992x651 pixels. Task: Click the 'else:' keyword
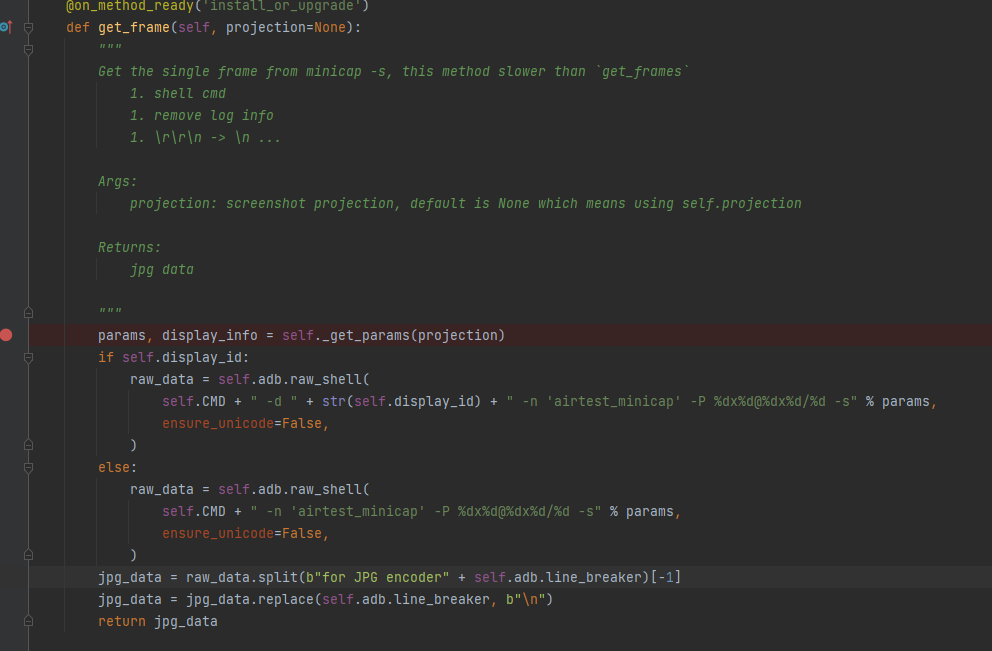click(118, 468)
